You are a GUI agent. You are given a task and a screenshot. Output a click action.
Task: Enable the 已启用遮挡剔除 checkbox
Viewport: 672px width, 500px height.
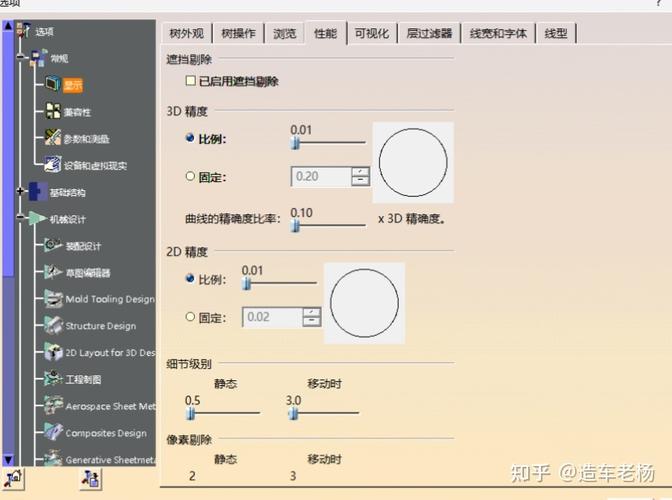(191, 81)
